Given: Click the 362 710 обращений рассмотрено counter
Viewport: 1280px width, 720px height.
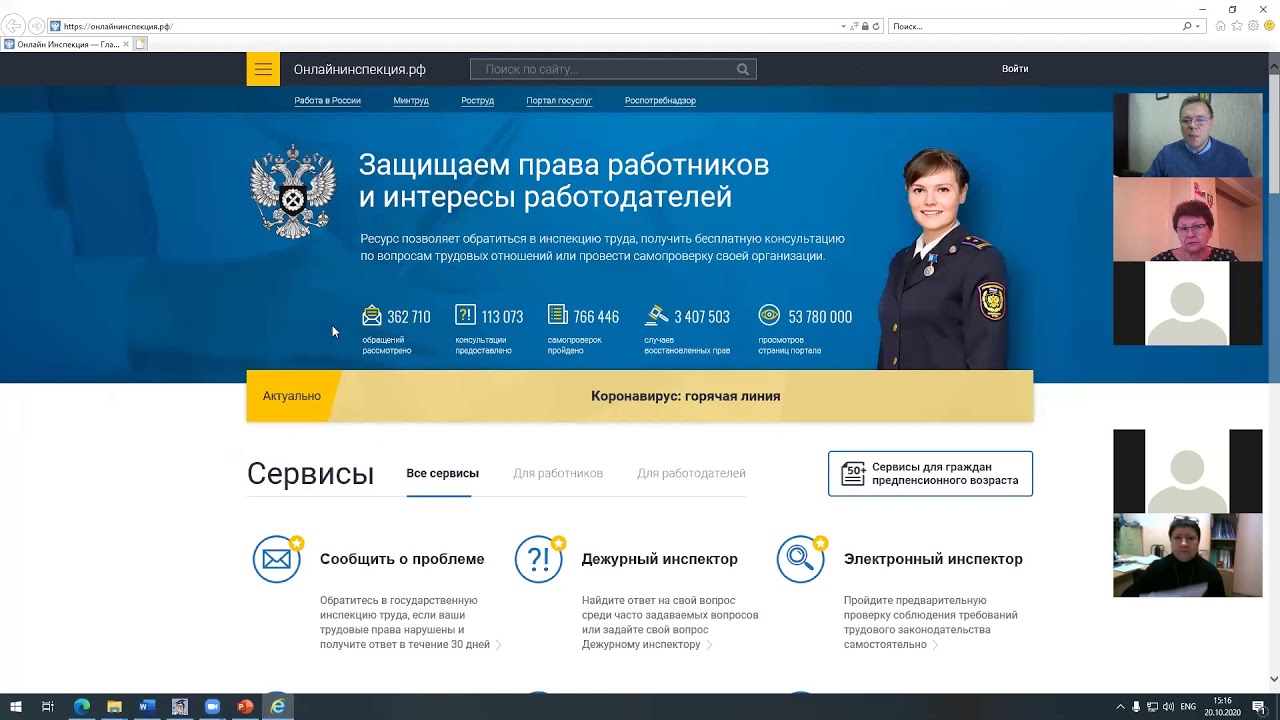Looking at the screenshot, I should 397,330.
